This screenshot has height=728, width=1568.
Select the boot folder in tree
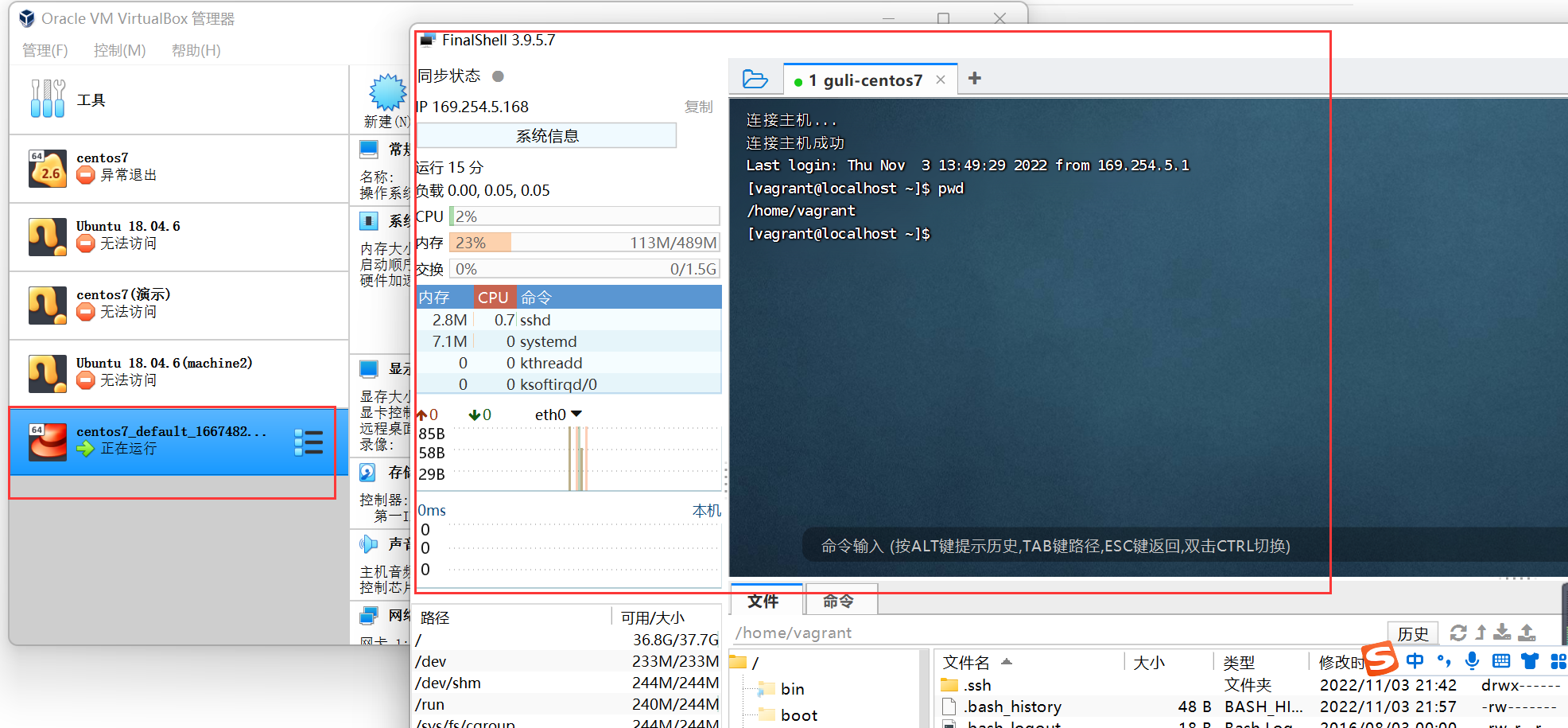(788, 715)
